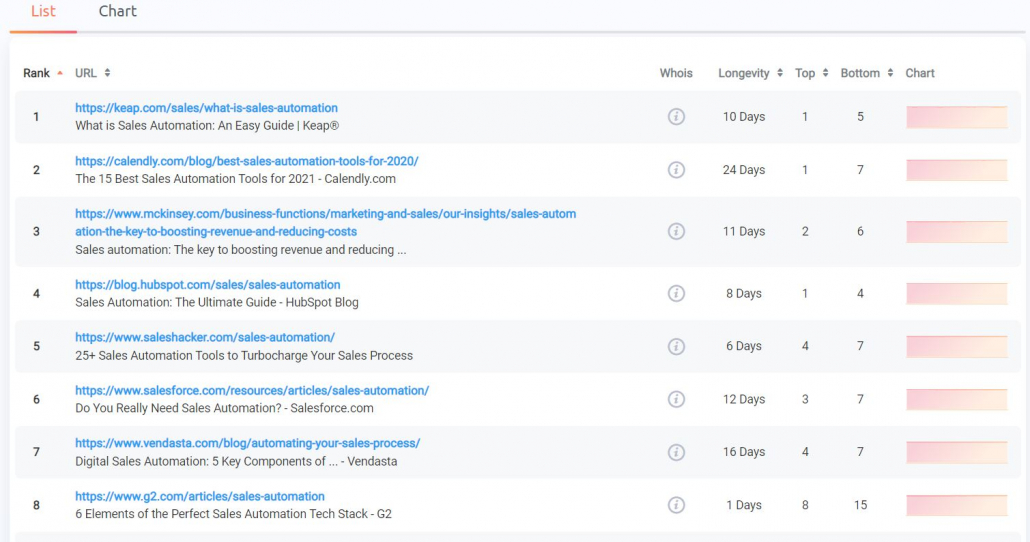Switch to the Chart tab
The width and height of the screenshot is (1030, 542).
[118, 12]
